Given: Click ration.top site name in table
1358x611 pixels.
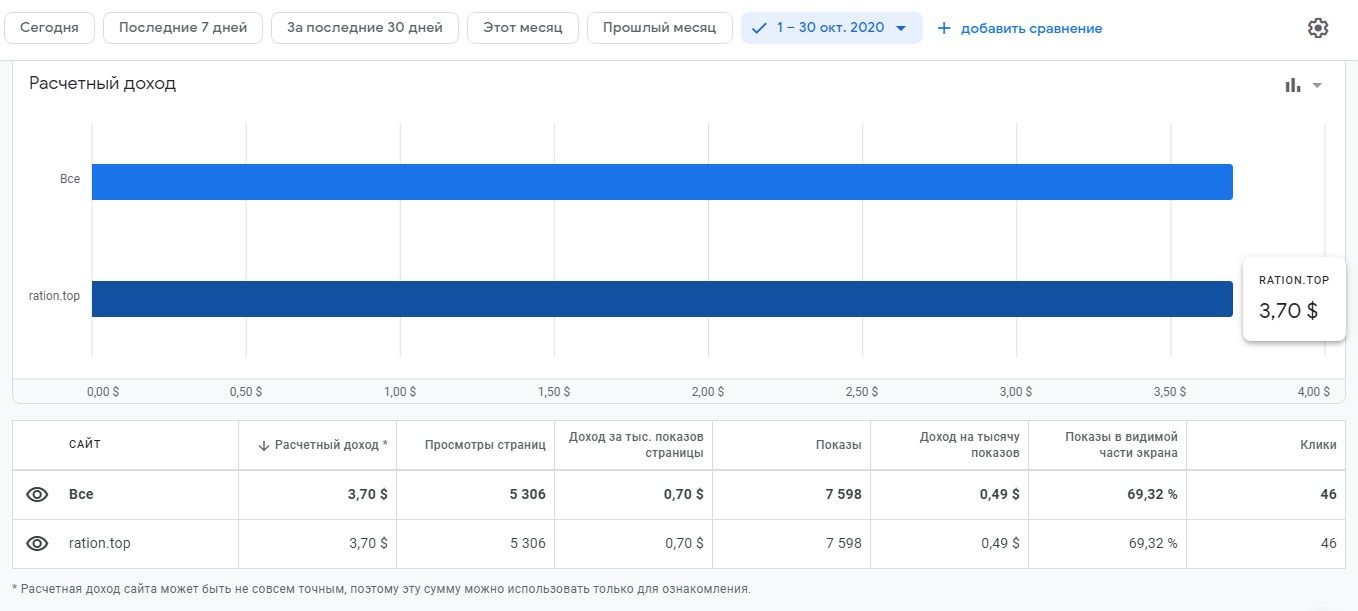Looking at the screenshot, I should click(x=99, y=544).
